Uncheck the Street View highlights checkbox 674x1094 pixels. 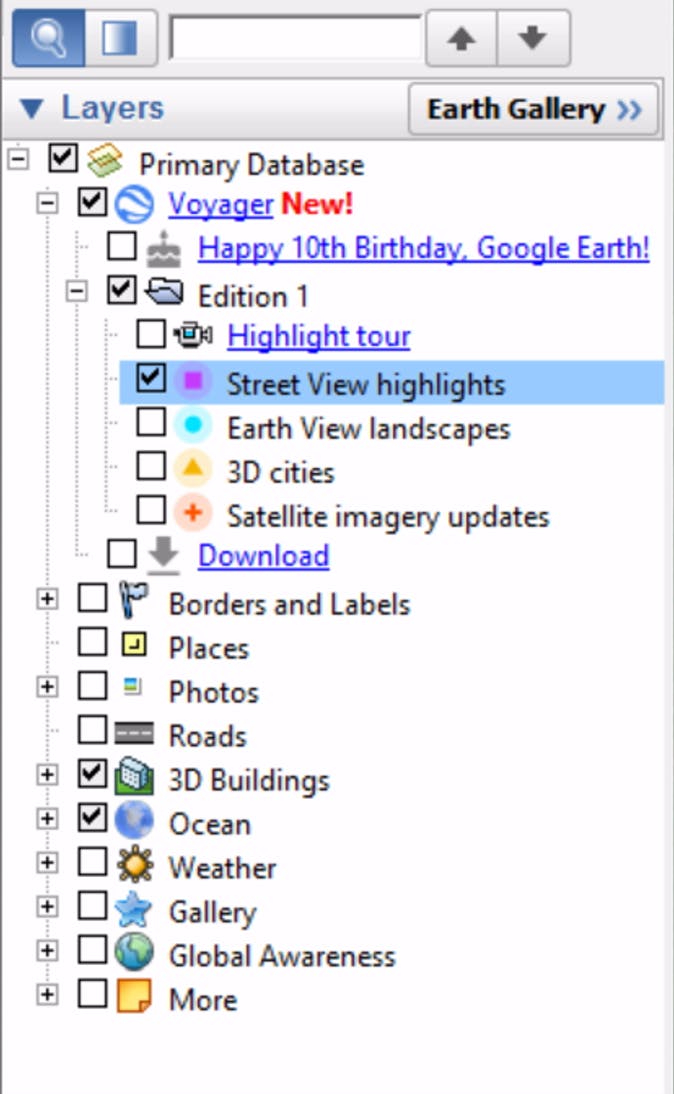coord(151,380)
